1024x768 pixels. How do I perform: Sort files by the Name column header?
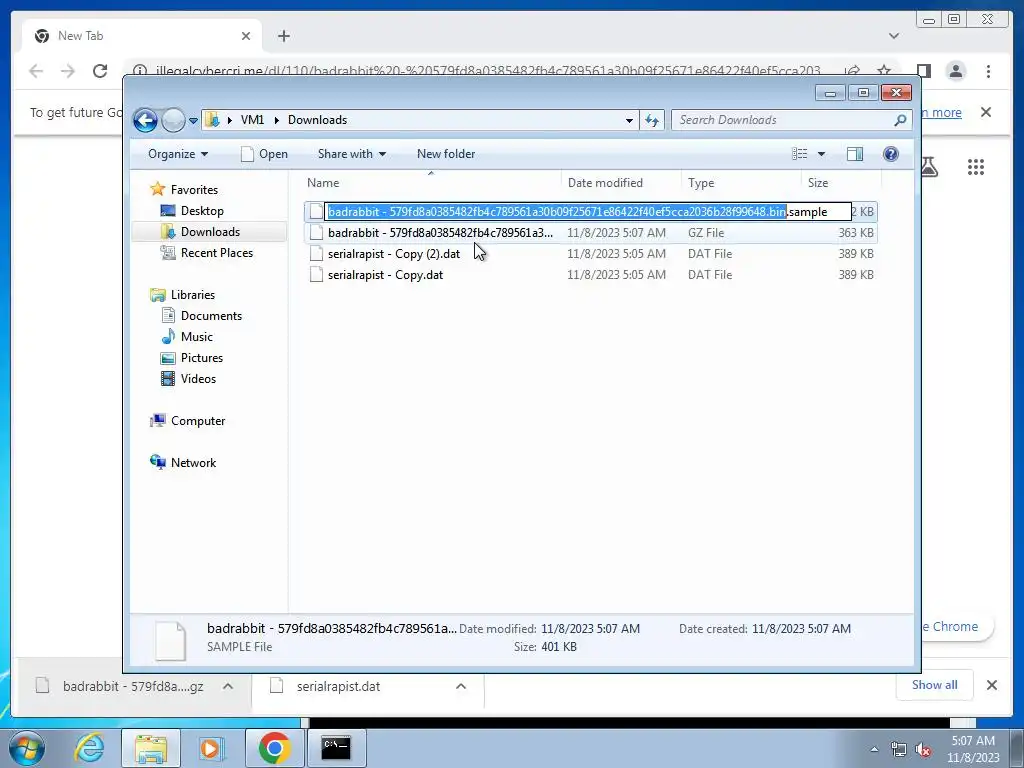tap(431, 183)
